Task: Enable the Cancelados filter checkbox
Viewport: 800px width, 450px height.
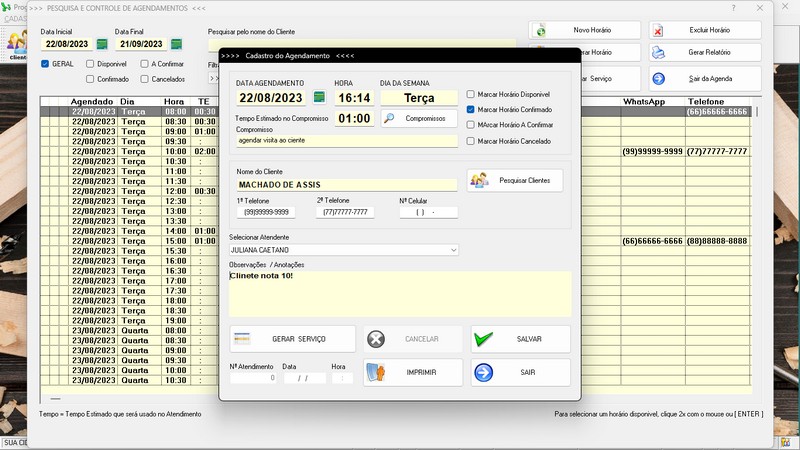Action: 144,79
